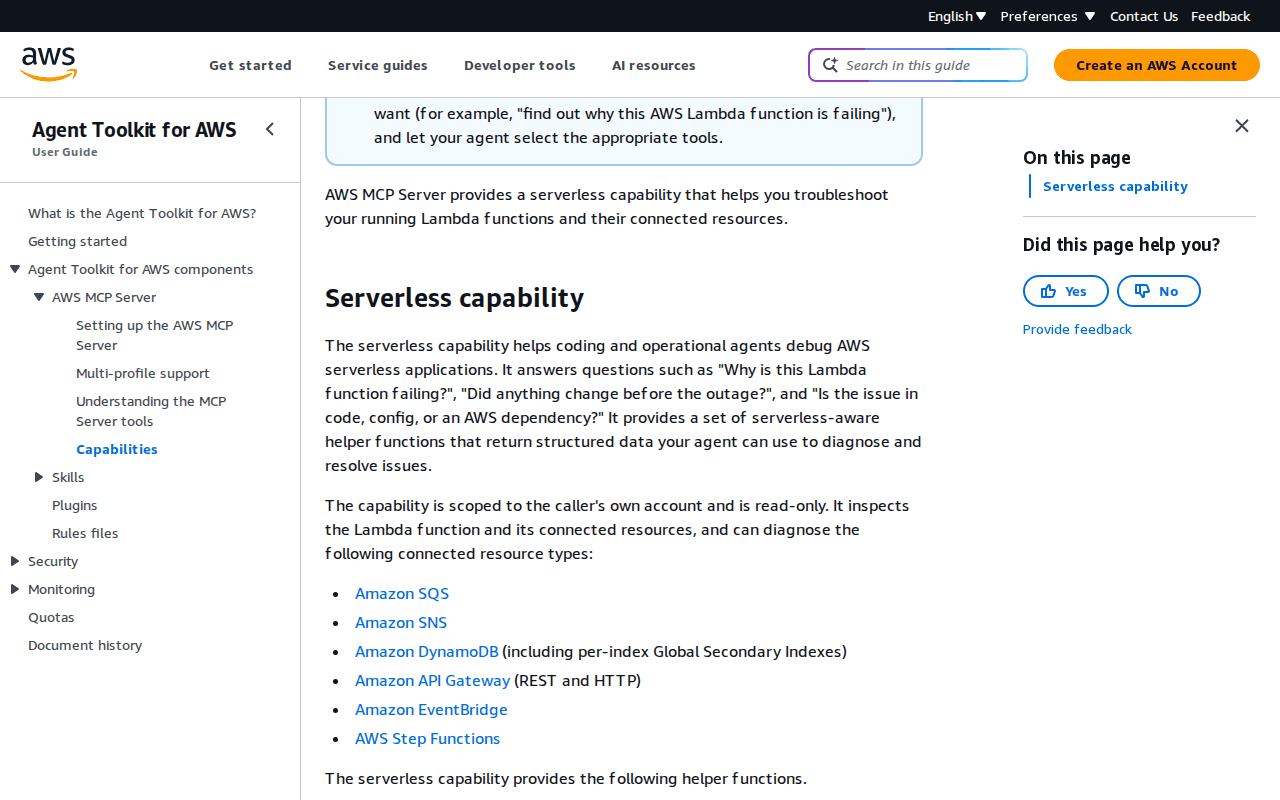
Task: Collapse Agent Toolkit for AWS components tree
Action: tap(15, 269)
